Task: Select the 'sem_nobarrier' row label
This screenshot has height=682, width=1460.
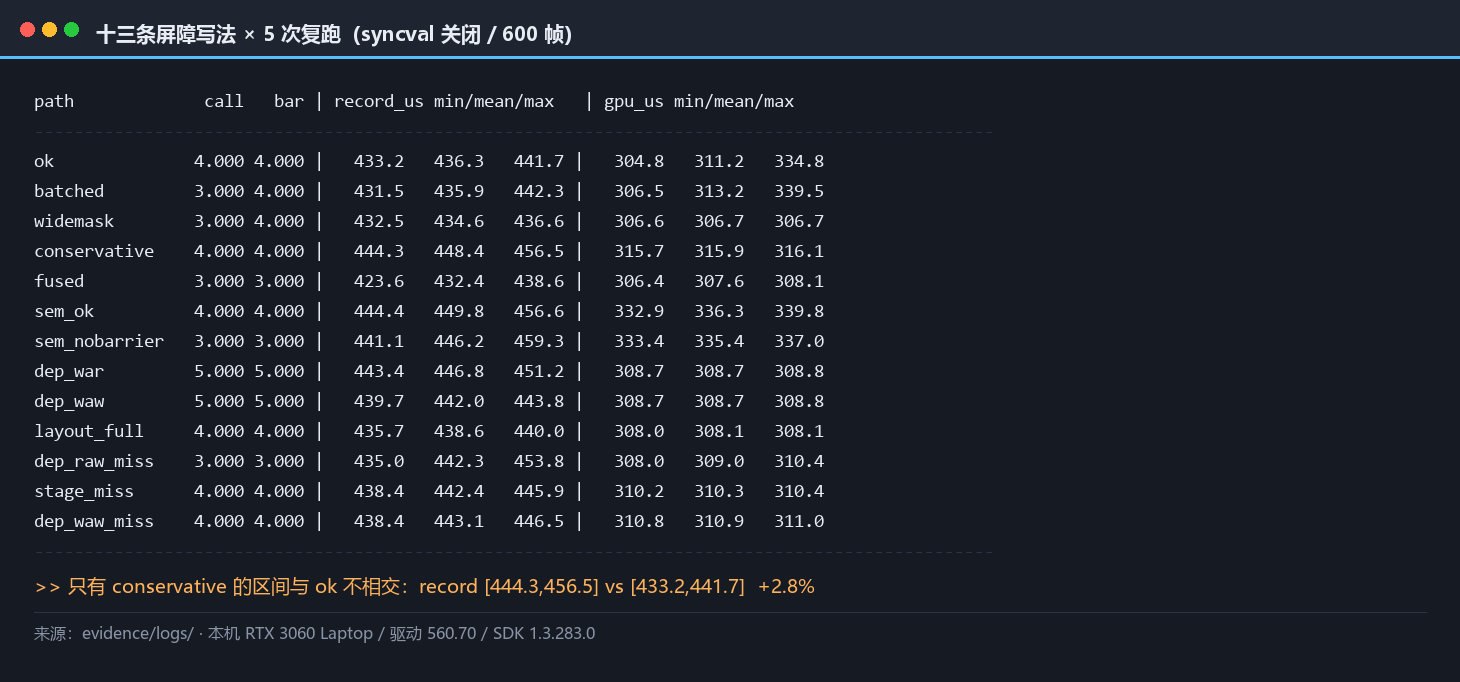Action: click(99, 341)
